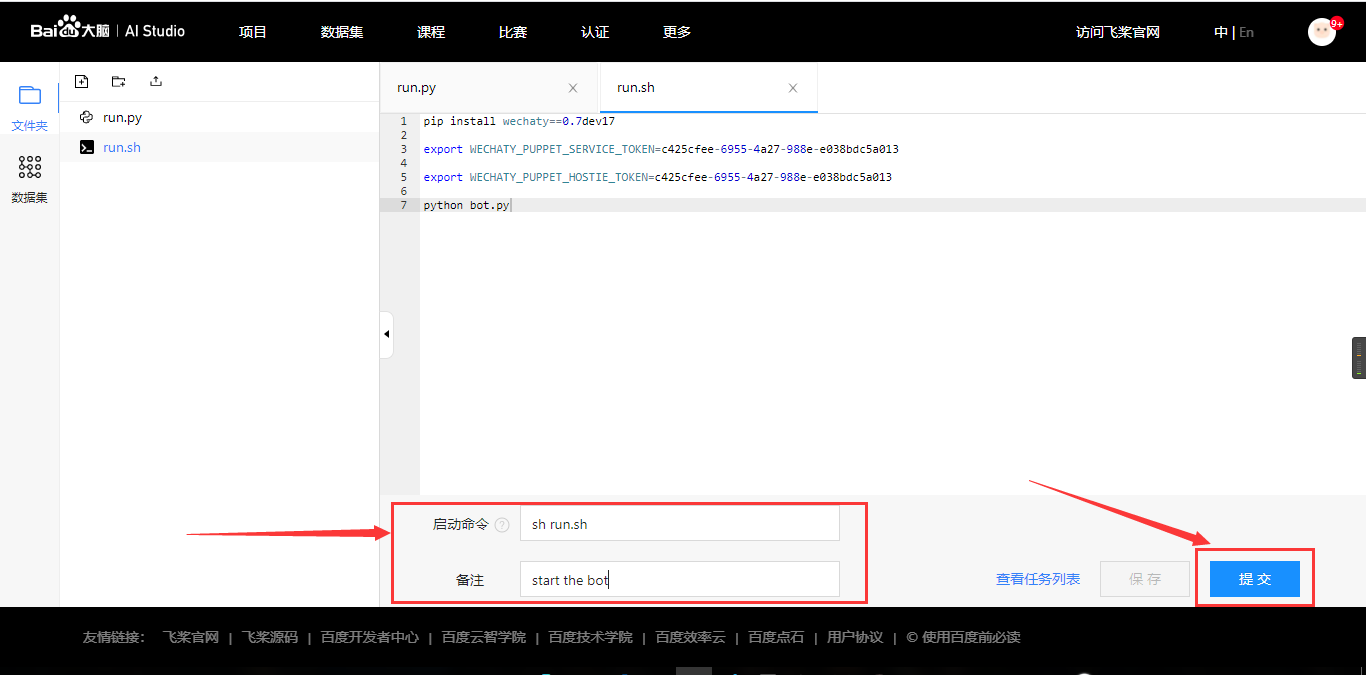Switch language to 中
The height and width of the screenshot is (675, 1366).
tap(1221, 32)
